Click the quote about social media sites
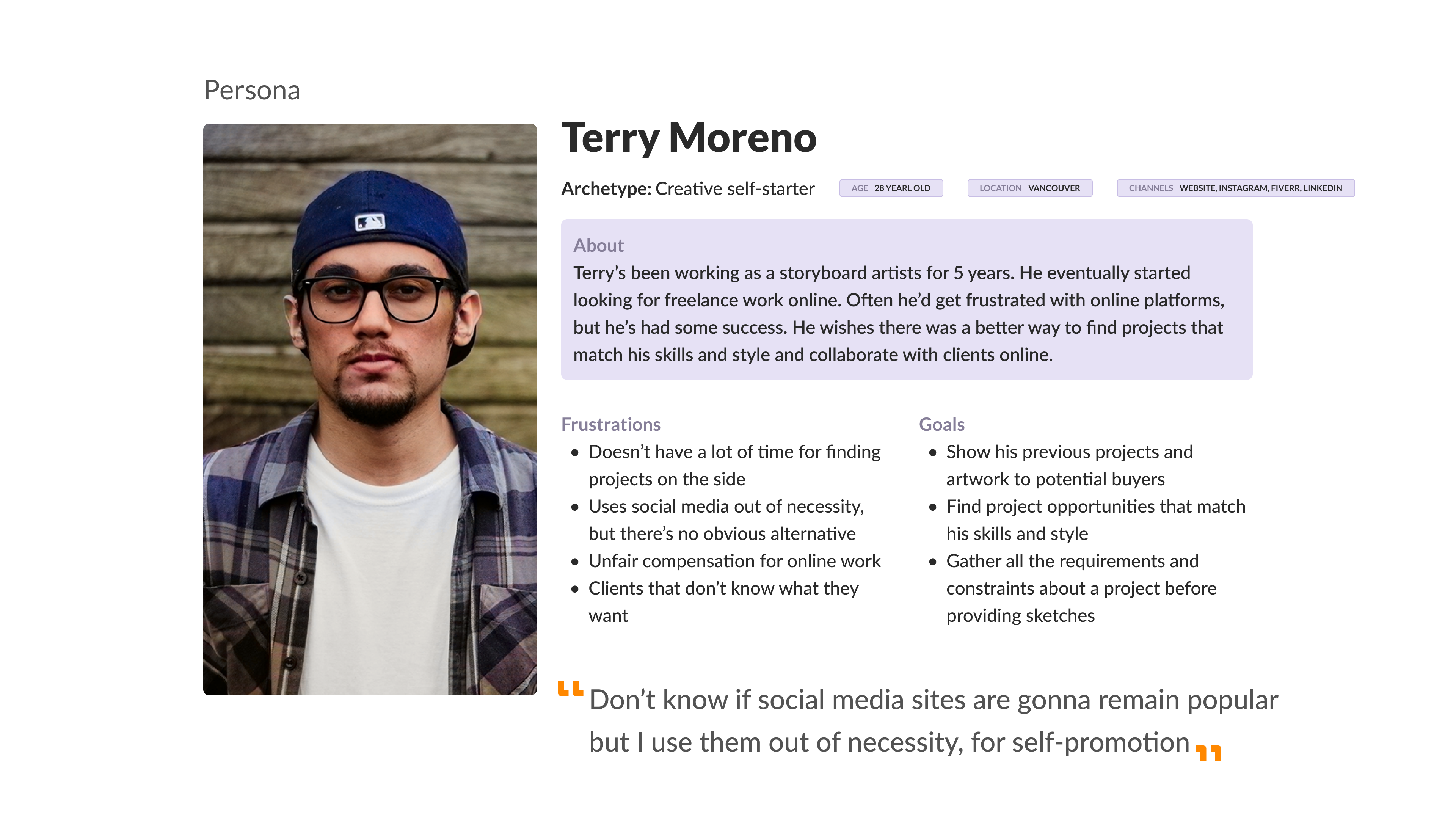The image size is (1456, 819). click(933, 721)
